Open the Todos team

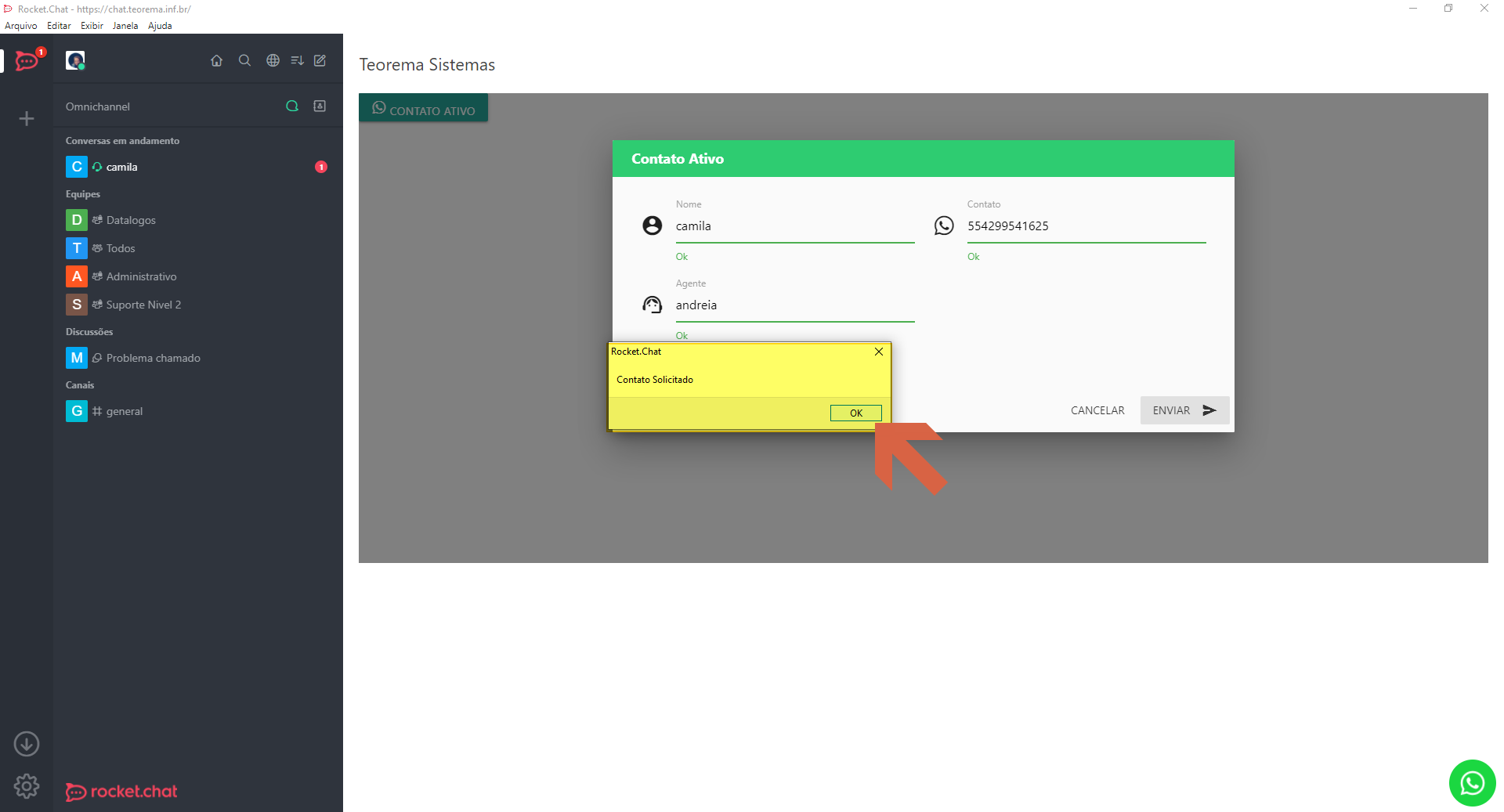coord(198,248)
